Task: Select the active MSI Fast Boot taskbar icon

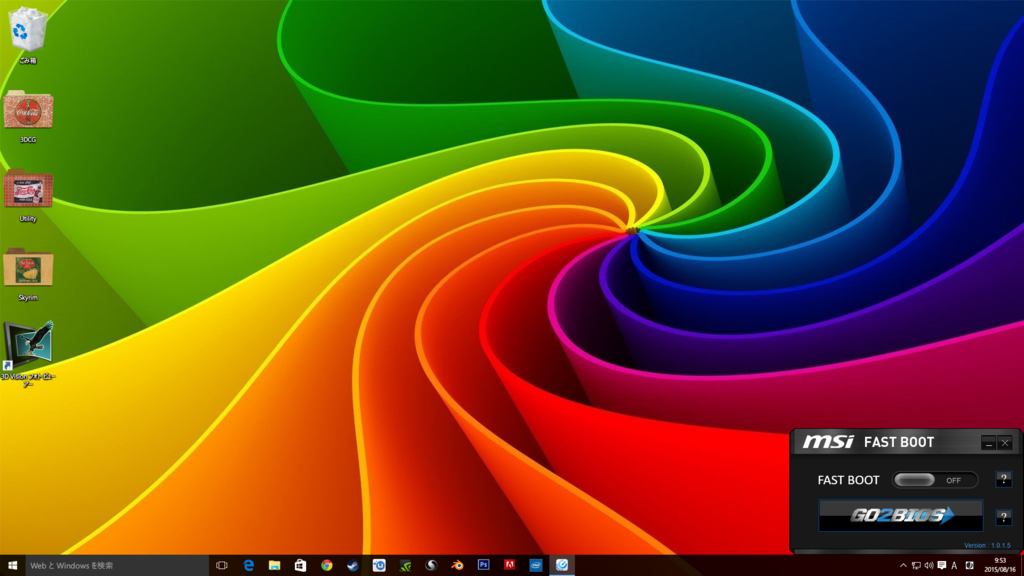Action: pyautogui.click(x=562, y=565)
